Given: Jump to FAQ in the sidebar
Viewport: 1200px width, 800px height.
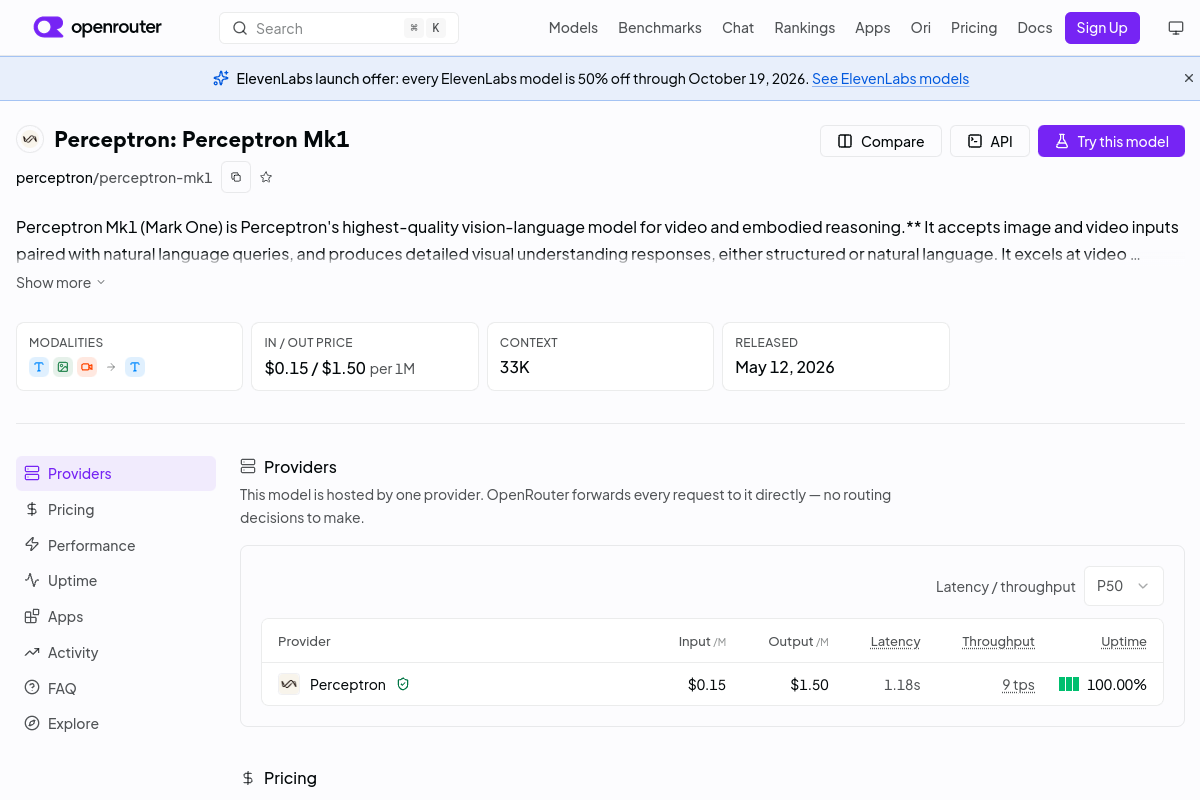Looking at the screenshot, I should (116, 689).
